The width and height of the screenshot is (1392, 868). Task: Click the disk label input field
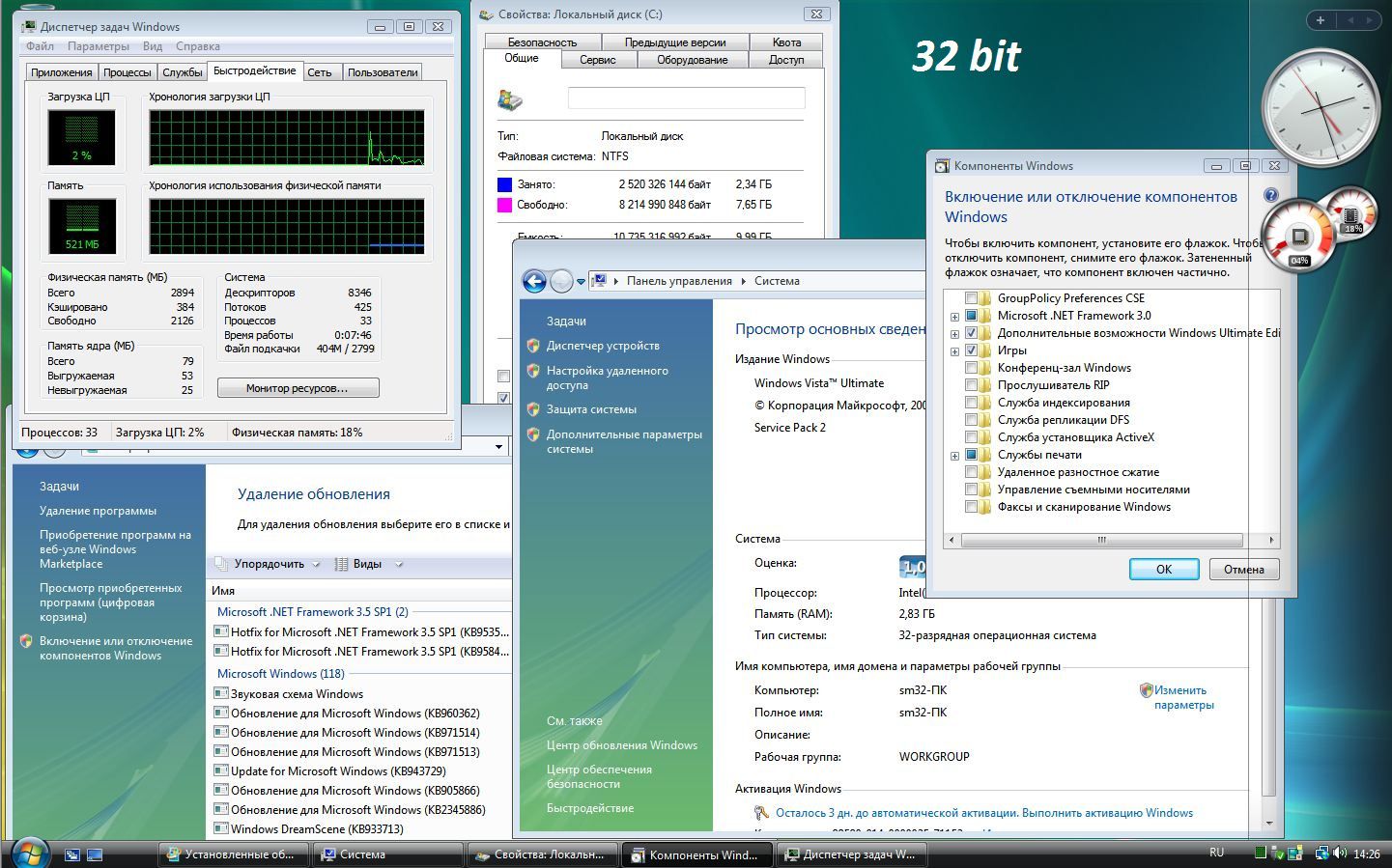[x=686, y=98]
